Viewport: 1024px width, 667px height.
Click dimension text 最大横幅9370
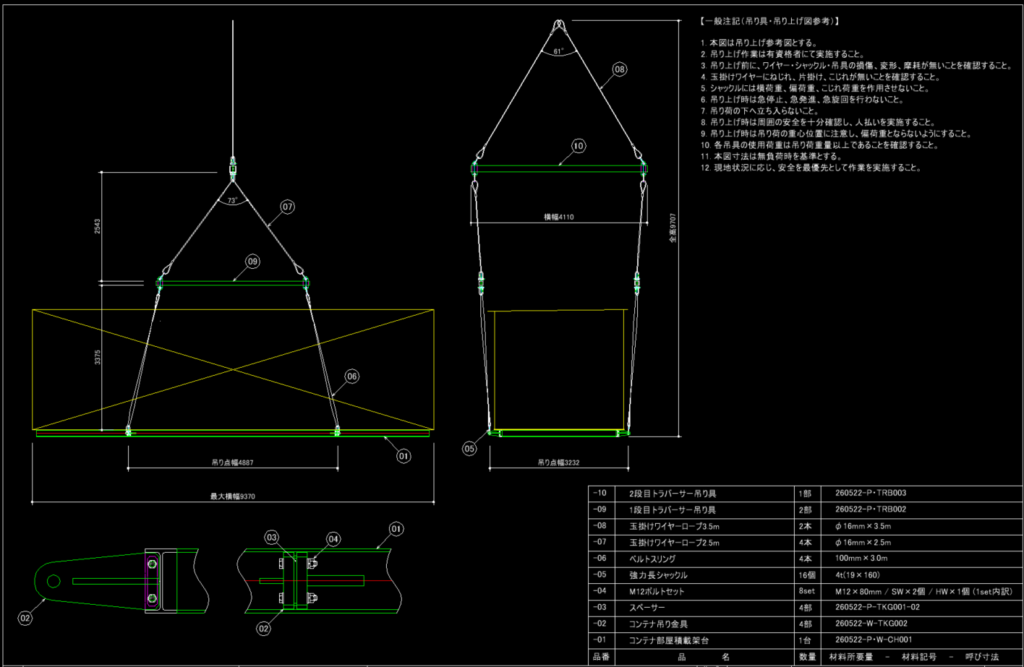coord(232,496)
